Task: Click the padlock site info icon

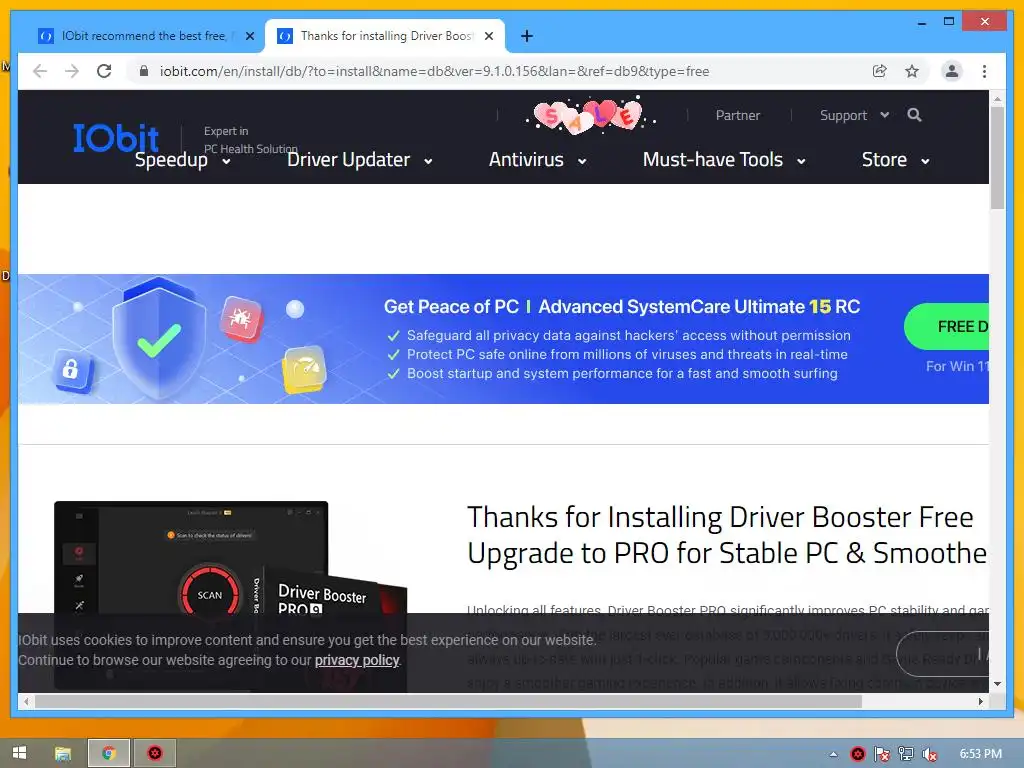Action: pos(144,71)
